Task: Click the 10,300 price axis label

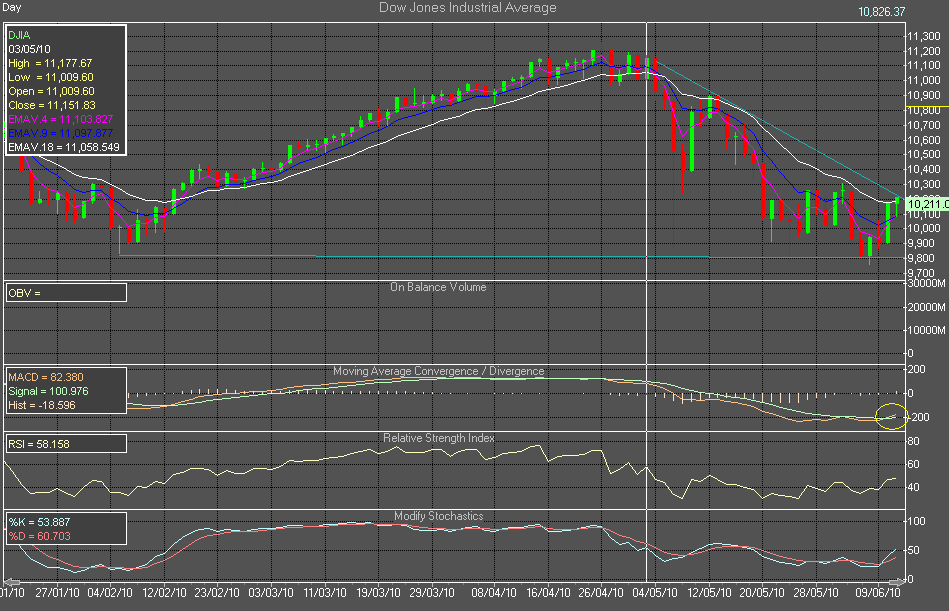Action: tap(924, 184)
